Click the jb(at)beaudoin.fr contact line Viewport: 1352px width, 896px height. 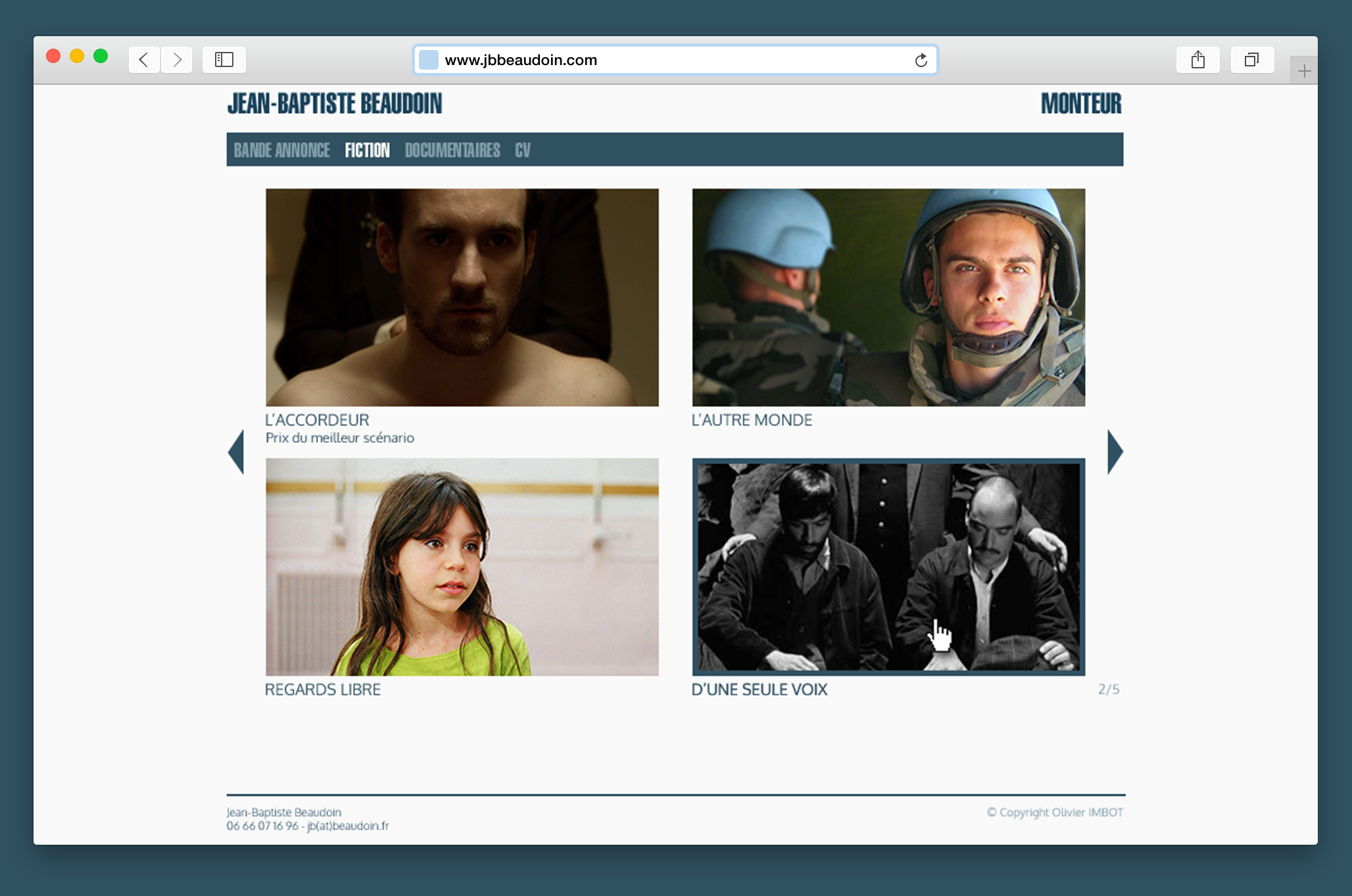(308, 826)
